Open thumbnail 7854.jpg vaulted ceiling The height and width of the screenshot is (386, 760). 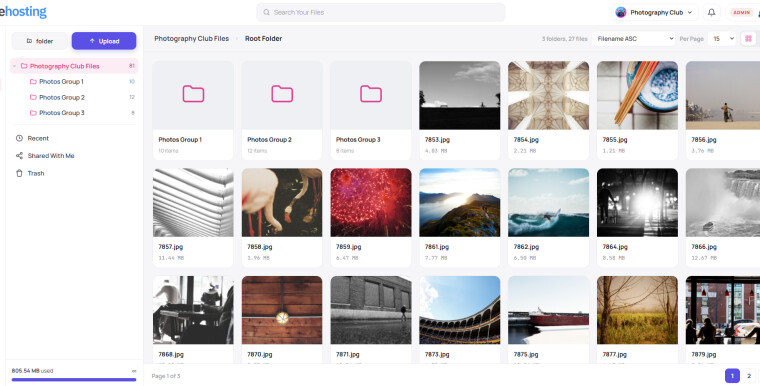coord(548,95)
